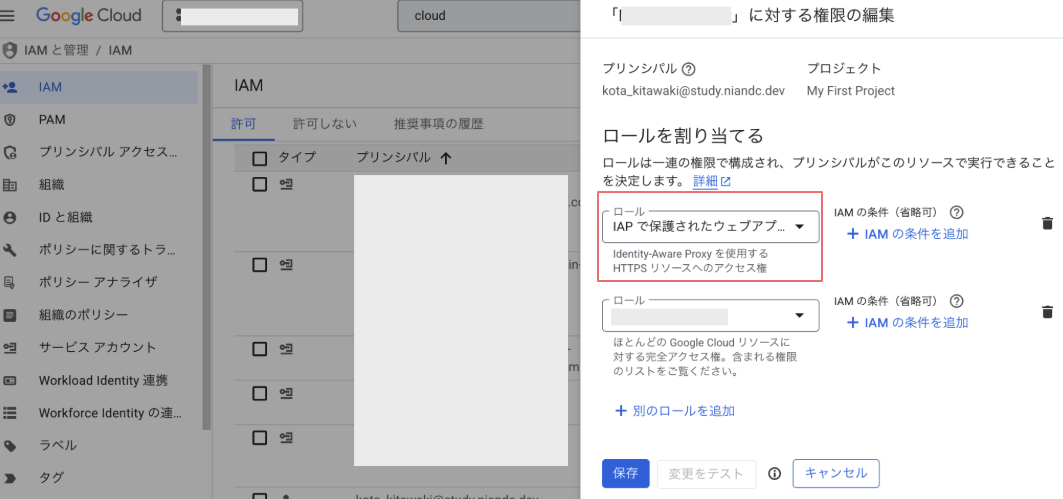Toggle the select-all checkbox beside タイプ
Image resolution: width=1063 pixels, height=499 pixels.
259,159
